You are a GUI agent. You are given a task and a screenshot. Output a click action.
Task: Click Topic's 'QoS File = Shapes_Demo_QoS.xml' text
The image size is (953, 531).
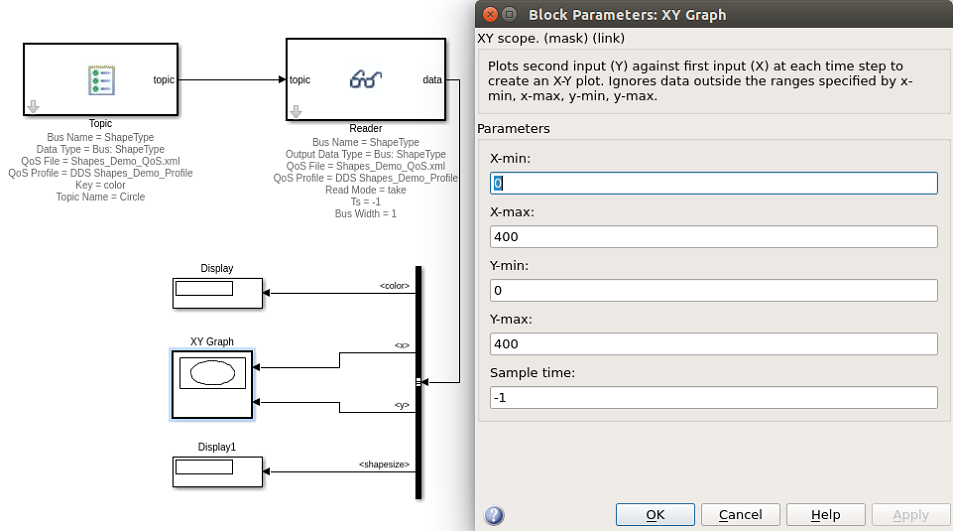click(100, 161)
